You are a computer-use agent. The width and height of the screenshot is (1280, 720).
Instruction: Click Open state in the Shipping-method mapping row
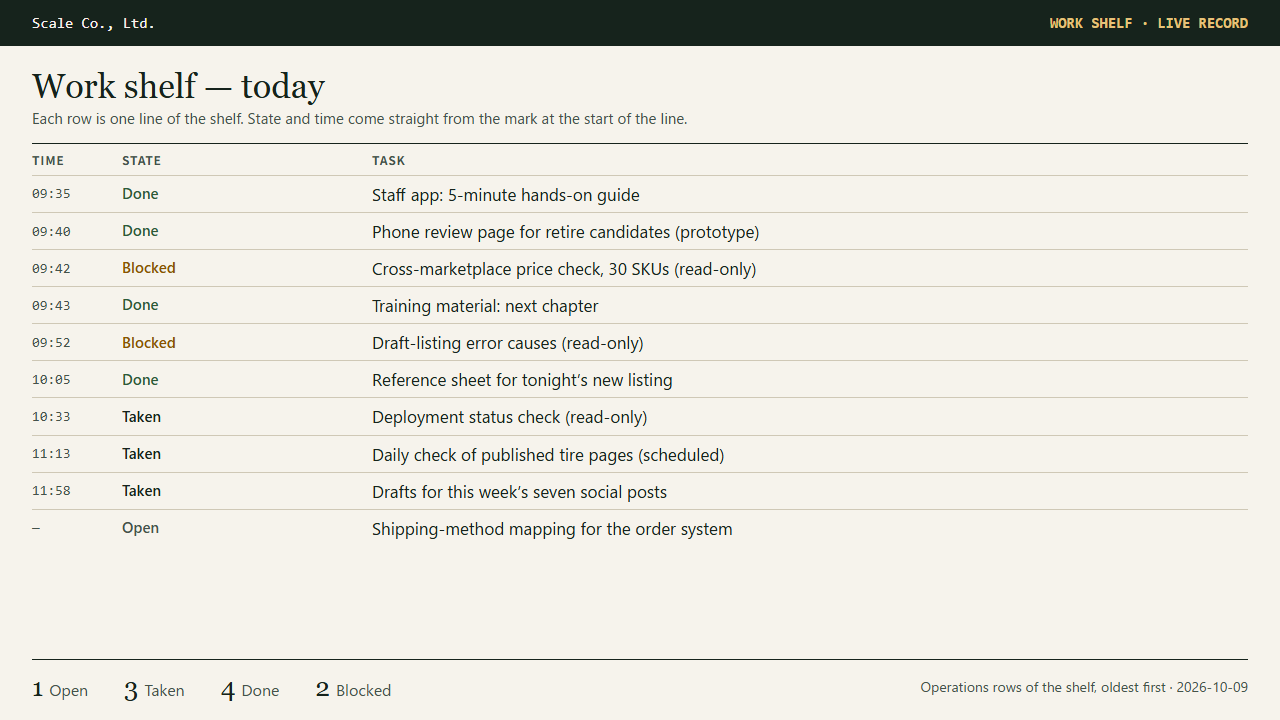point(140,528)
